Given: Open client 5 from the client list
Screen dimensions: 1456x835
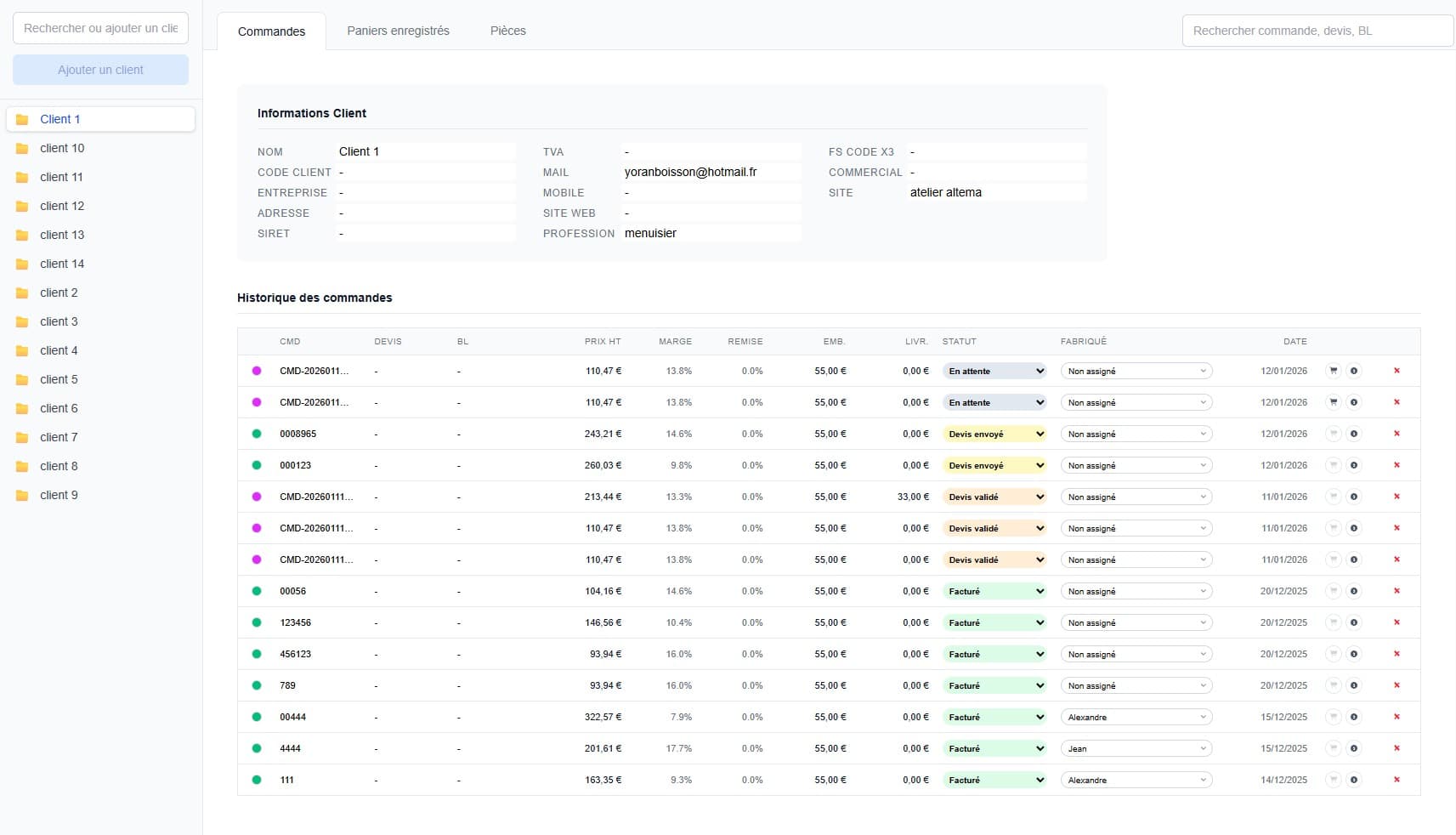Looking at the screenshot, I should click(100, 379).
